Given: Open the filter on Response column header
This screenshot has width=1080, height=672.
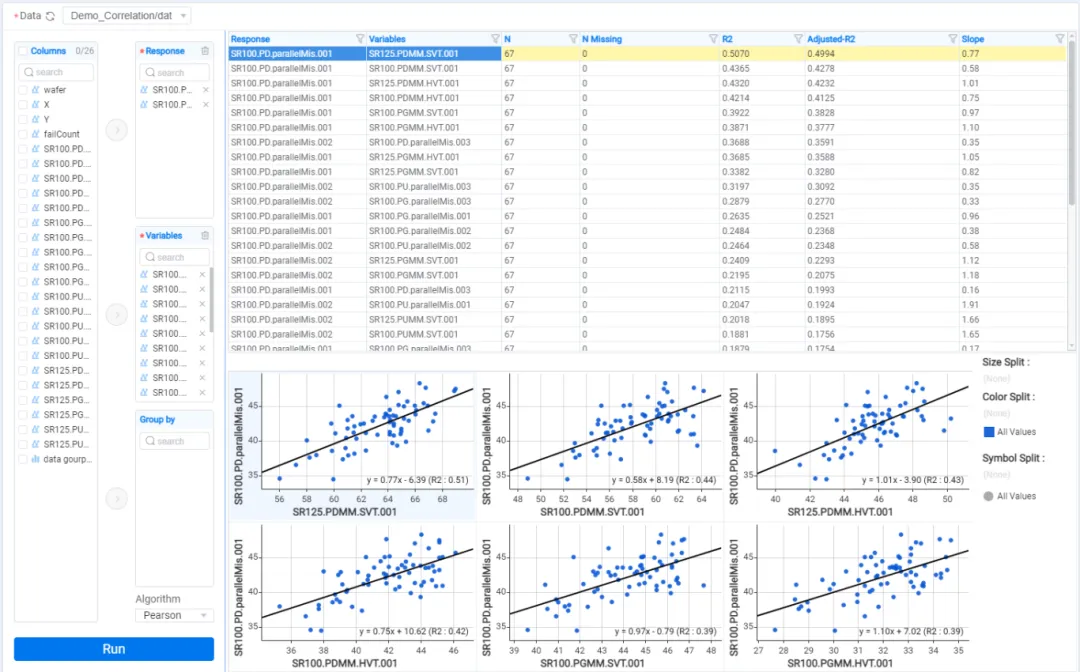Looking at the screenshot, I should pos(360,39).
